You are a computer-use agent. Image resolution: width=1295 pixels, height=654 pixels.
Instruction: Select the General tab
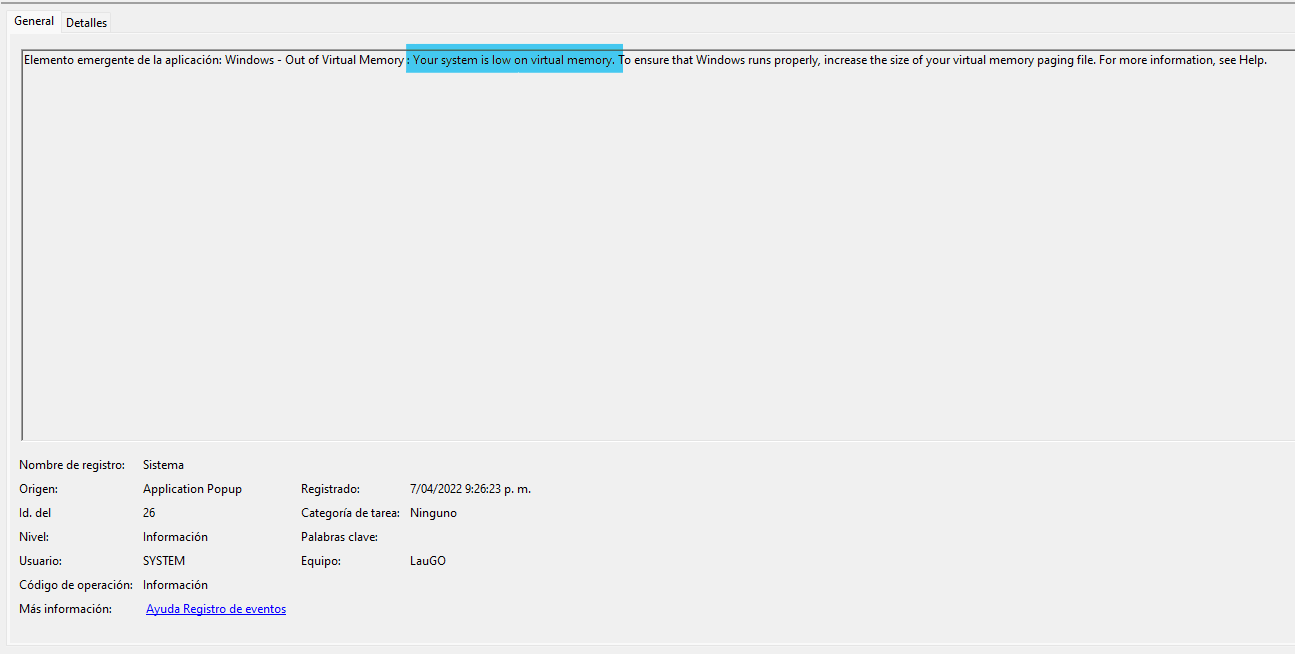pos(34,21)
